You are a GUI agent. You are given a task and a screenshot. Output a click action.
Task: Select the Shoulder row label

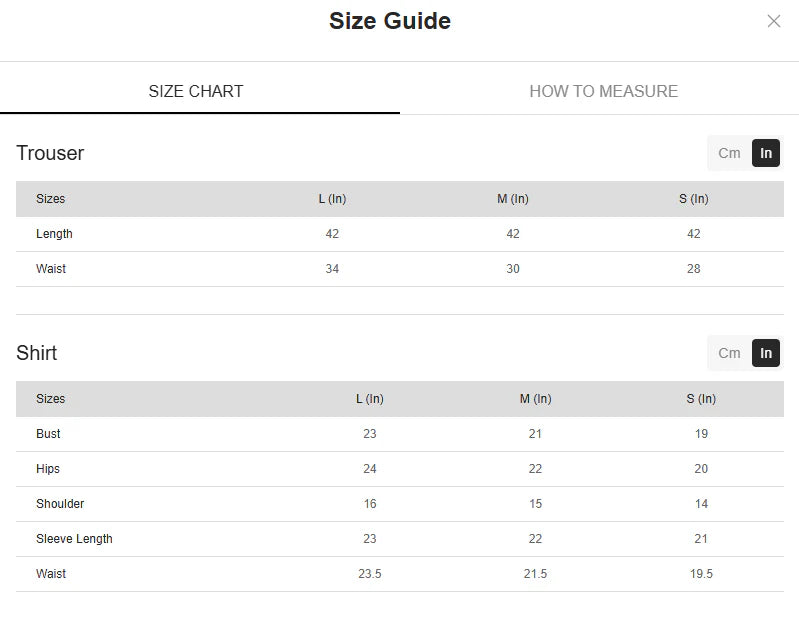(60, 504)
